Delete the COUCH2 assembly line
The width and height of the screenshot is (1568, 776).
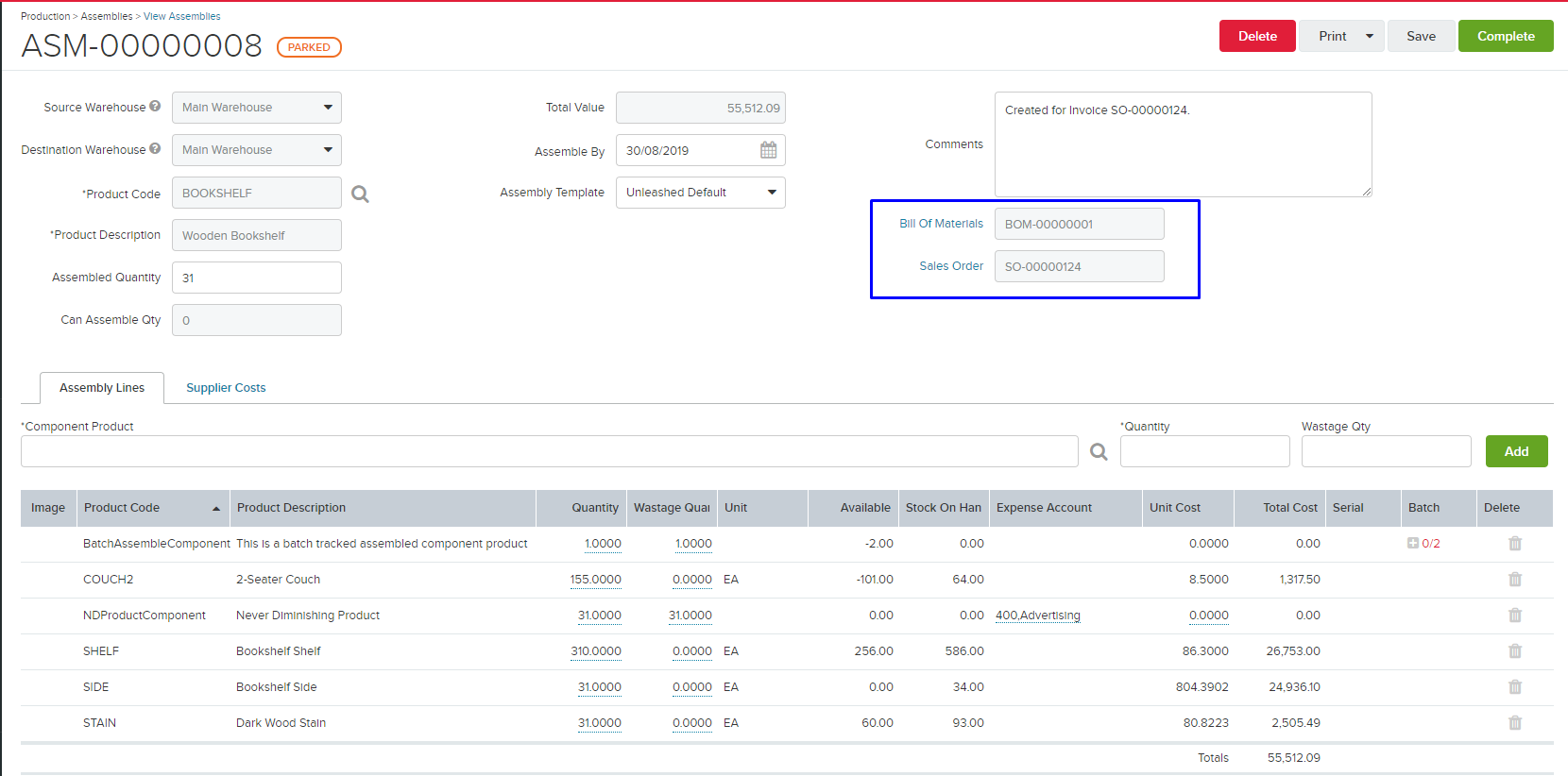(x=1515, y=580)
